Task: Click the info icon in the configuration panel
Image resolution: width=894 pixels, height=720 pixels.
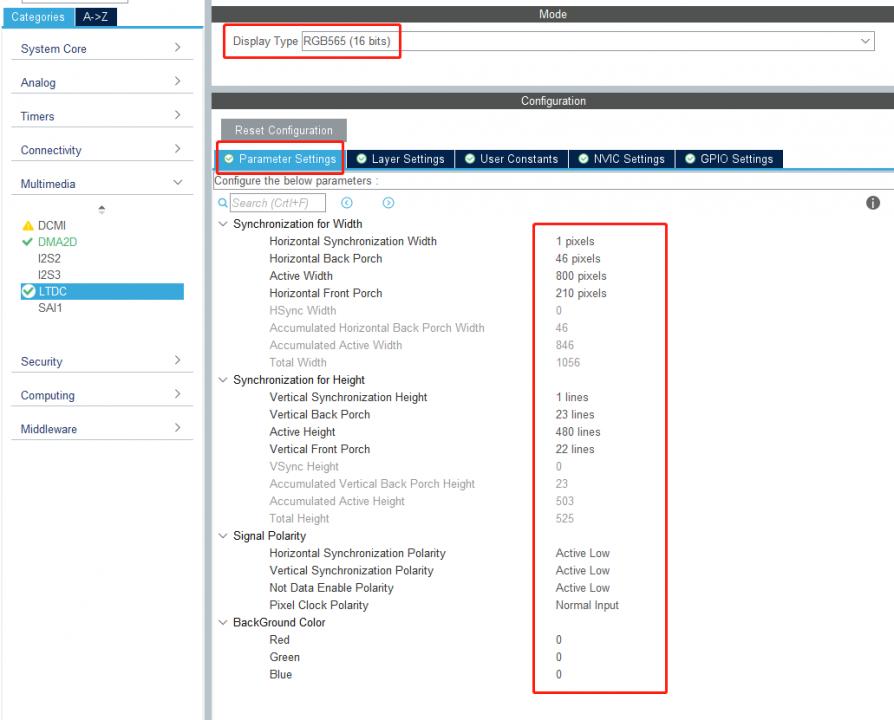Action: (872, 203)
